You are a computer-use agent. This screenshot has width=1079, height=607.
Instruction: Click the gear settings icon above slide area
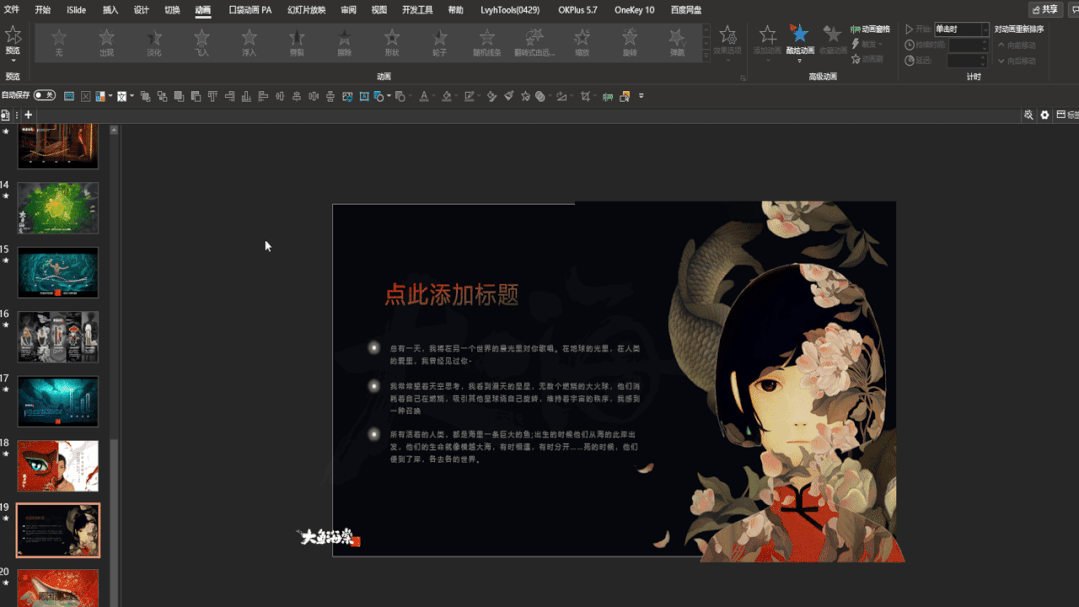coord(1045,115)
